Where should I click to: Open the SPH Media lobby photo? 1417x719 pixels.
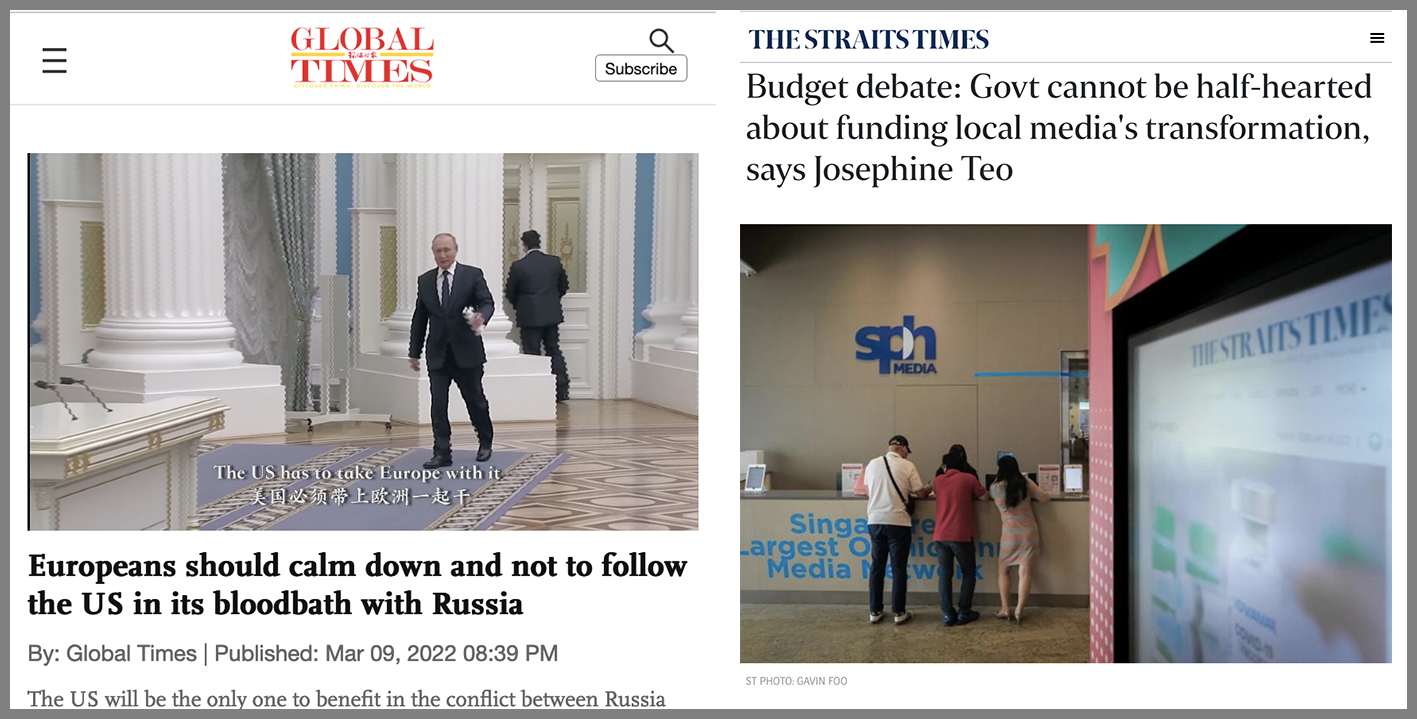tap(1066, 443)
